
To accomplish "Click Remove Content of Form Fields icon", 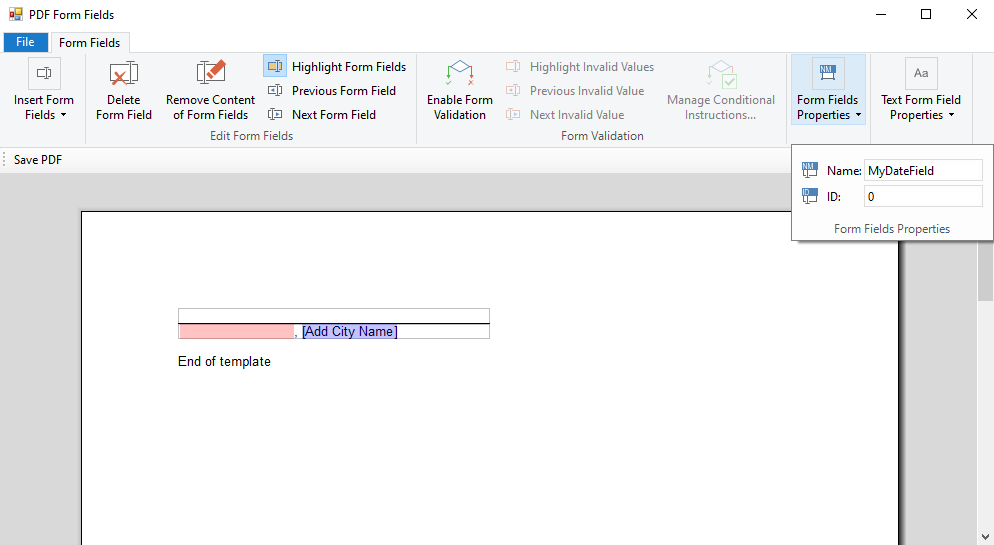I will point(210,74).
